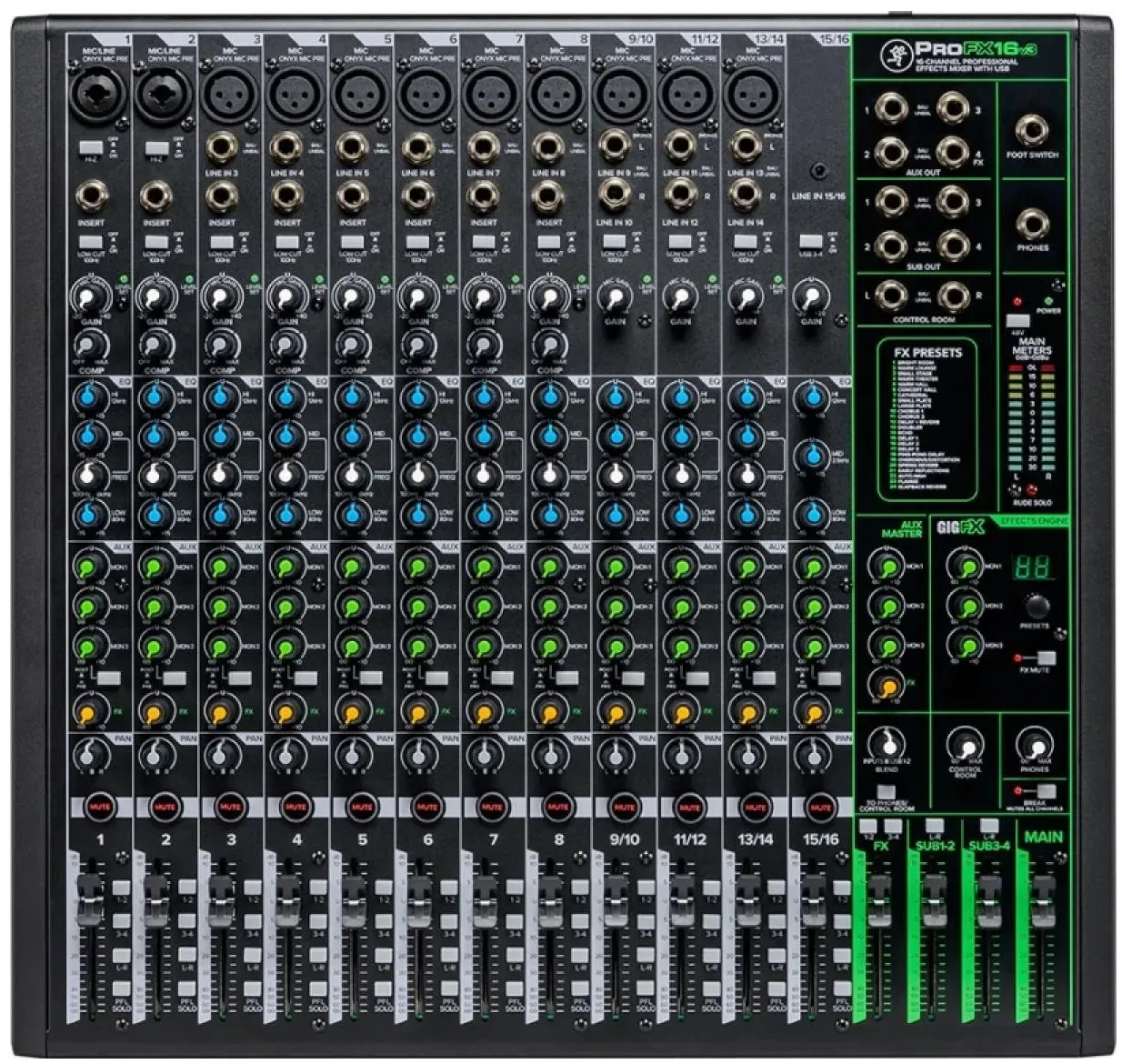Click the FX return fader
1122x1064 pixels.
coord(879,900)
